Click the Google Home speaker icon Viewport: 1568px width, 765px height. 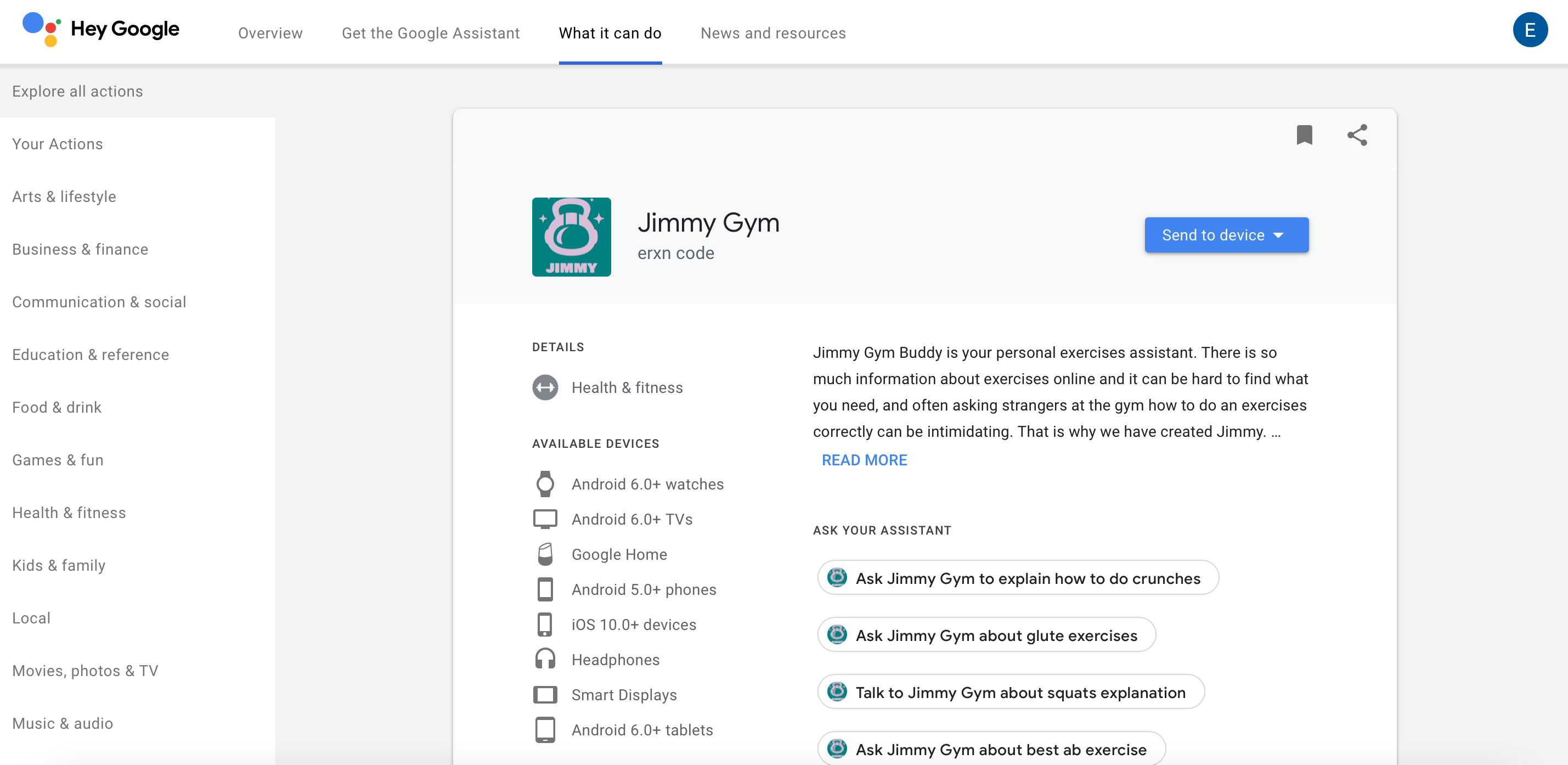tap(545, 554)
